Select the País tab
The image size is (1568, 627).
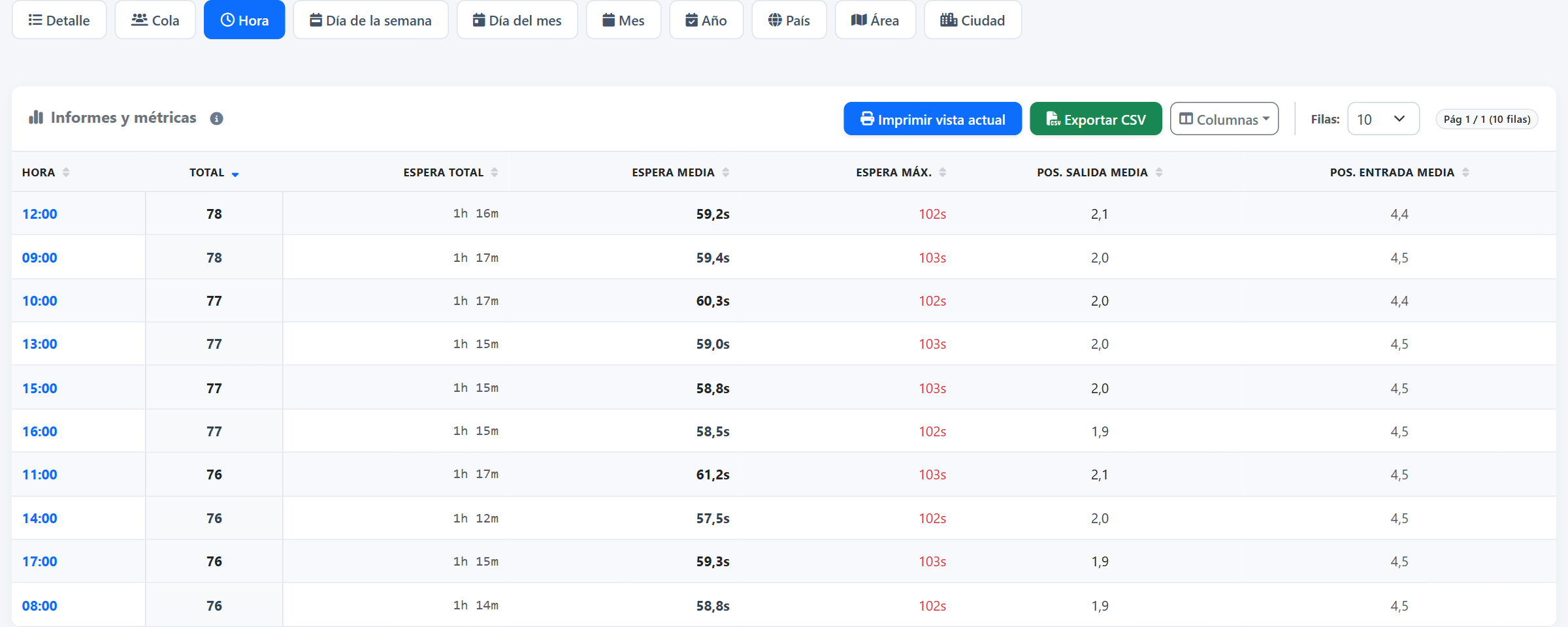click(789, 20)
